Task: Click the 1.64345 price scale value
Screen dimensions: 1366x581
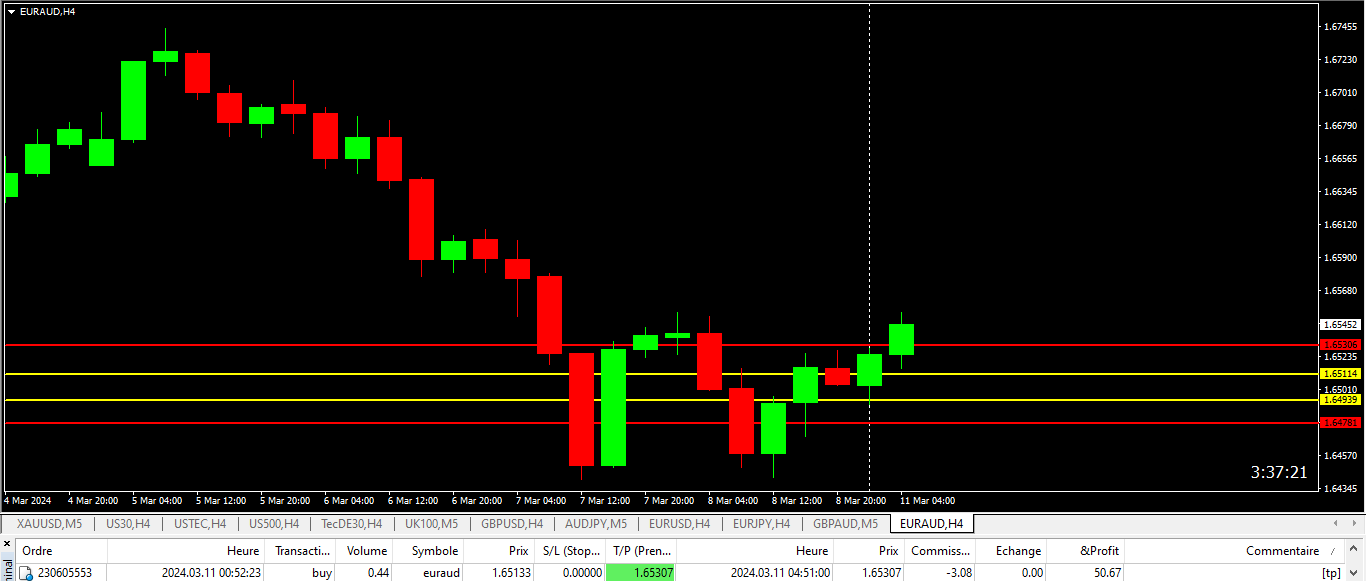Action: pyautogui.click(x=1340, y=488)
